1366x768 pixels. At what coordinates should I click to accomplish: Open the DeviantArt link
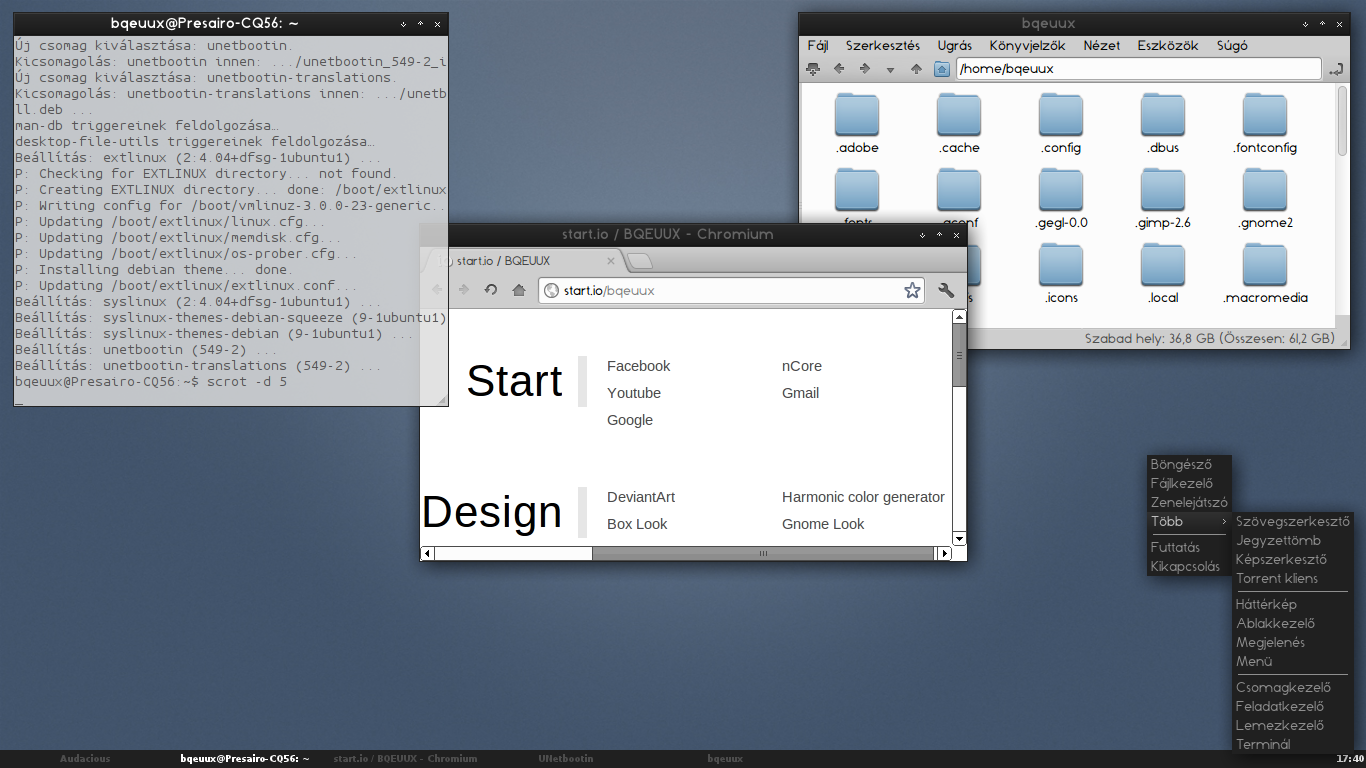[x=640, y=497]
